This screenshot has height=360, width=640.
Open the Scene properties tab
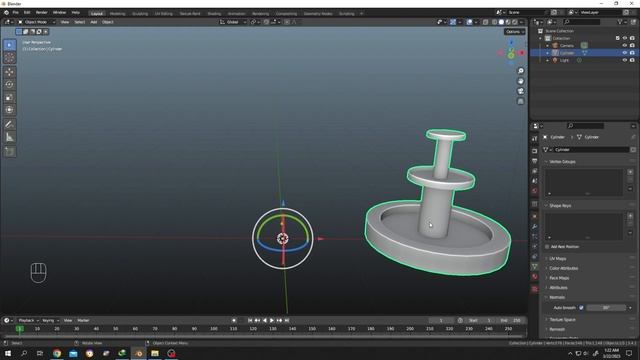(x=534, y=180)
